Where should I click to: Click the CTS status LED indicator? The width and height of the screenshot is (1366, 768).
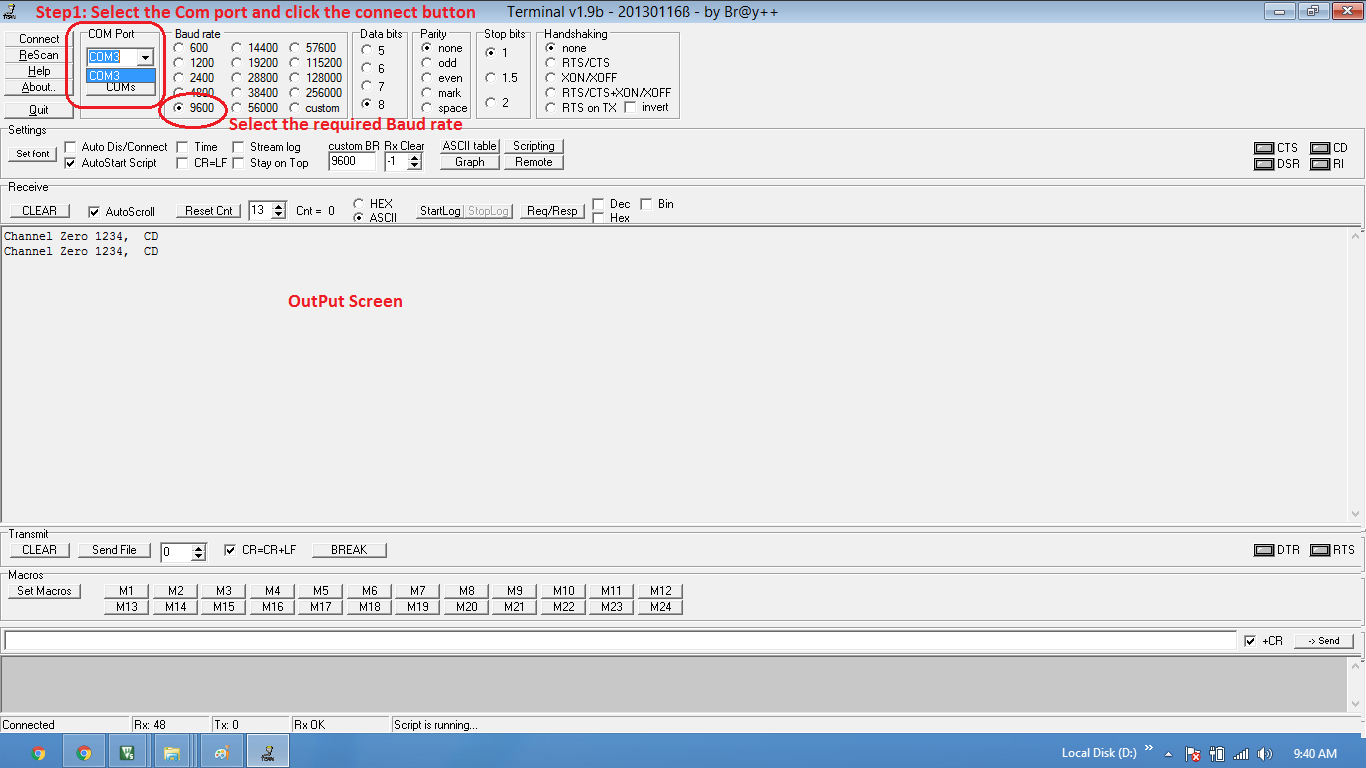pos(1264,148)
